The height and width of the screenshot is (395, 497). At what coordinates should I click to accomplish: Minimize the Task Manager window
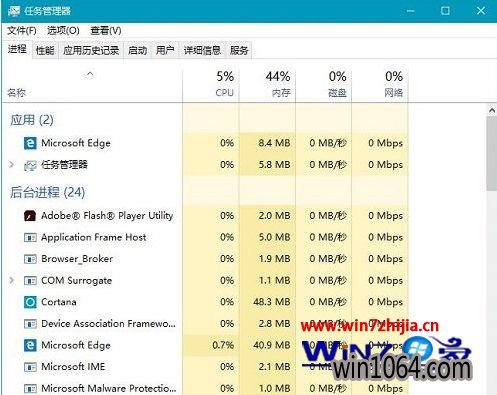tap(411, 11)
